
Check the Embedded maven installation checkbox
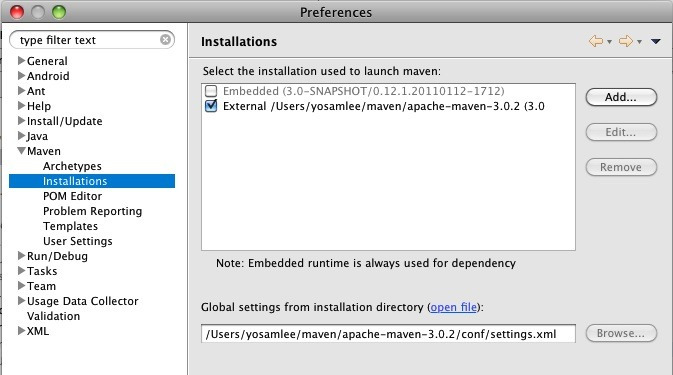tap(211, 91)
